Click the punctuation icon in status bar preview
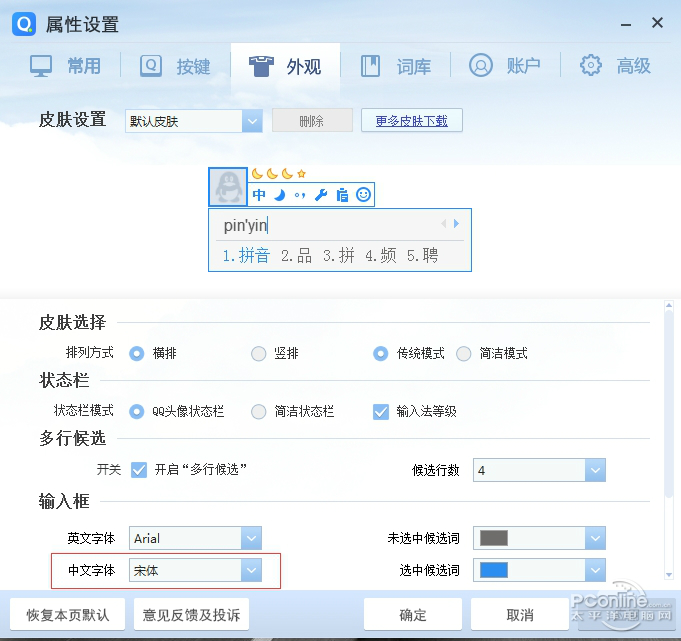Image resolution: width=681 pixels, height=641 pixels. [x=300, y=195]
